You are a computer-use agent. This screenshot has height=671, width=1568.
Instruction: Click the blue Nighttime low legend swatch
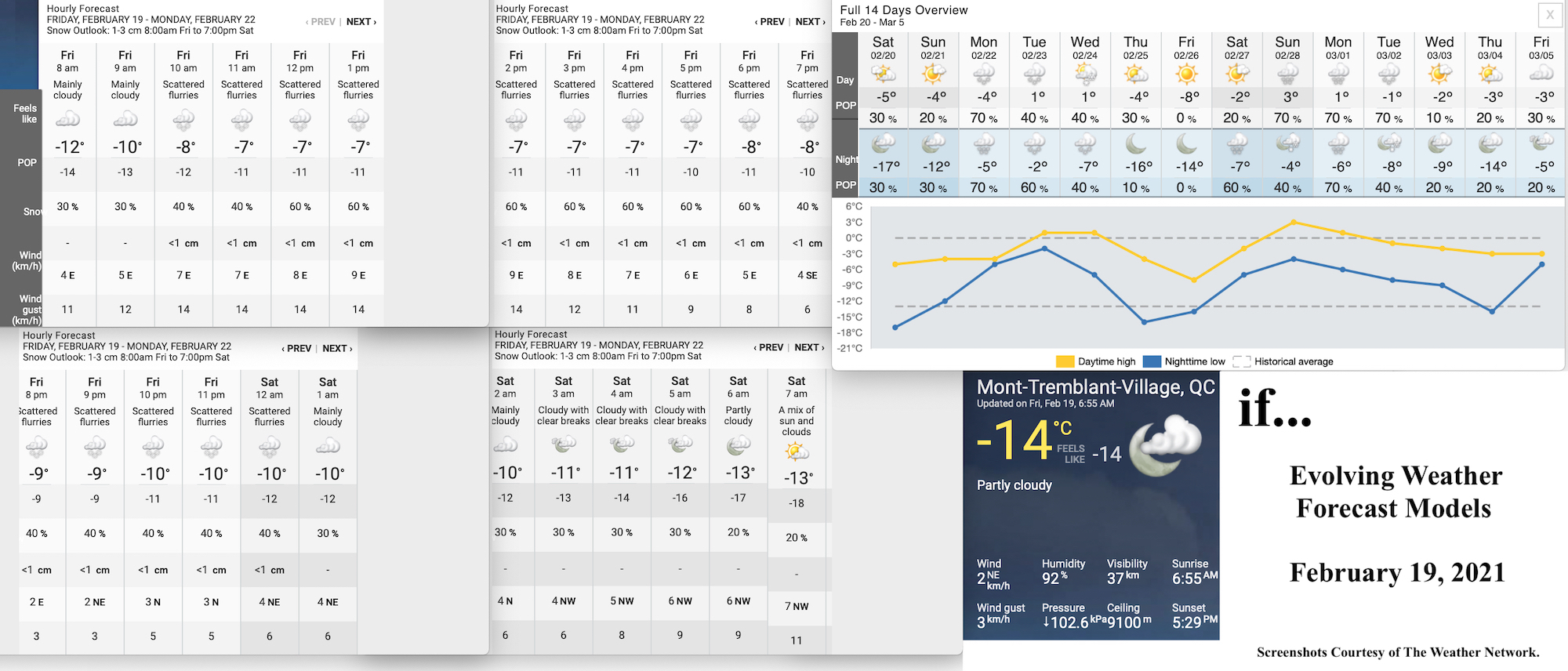[x=1152, y=361]
